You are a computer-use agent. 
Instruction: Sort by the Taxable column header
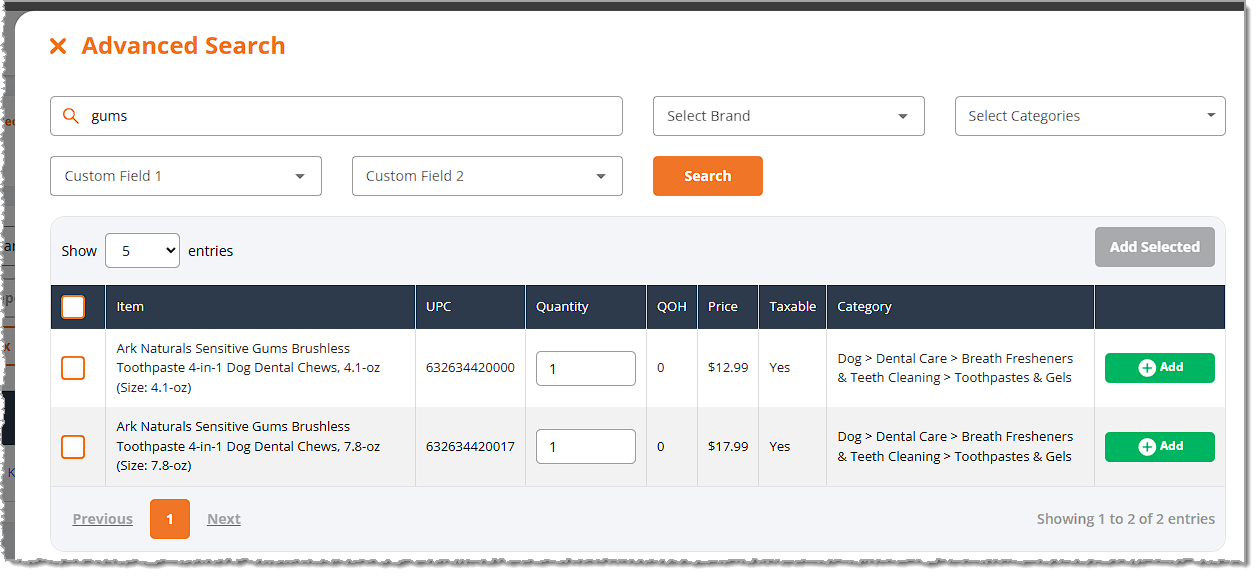pos(793,307)
